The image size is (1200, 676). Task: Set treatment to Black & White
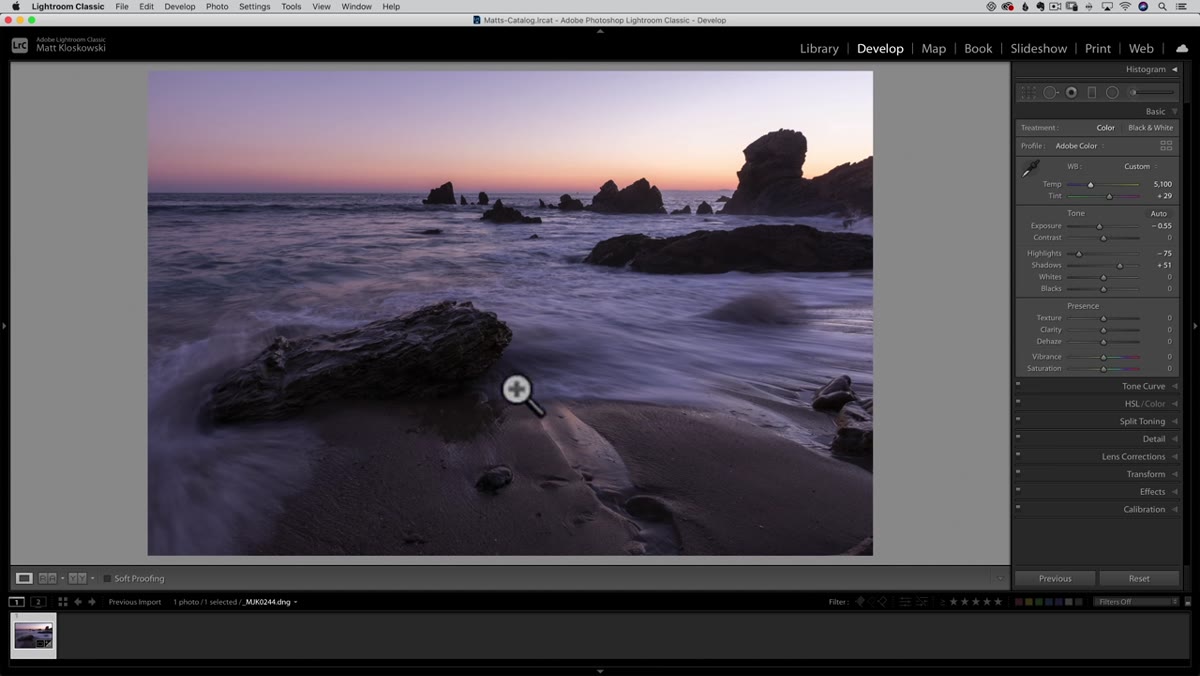click(1150, 128)
